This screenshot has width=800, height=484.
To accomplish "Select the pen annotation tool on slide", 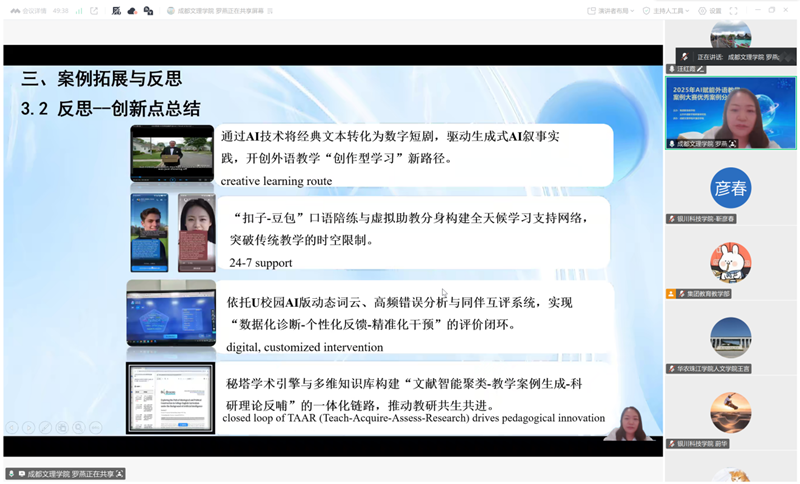I will [x=46, y=427].
